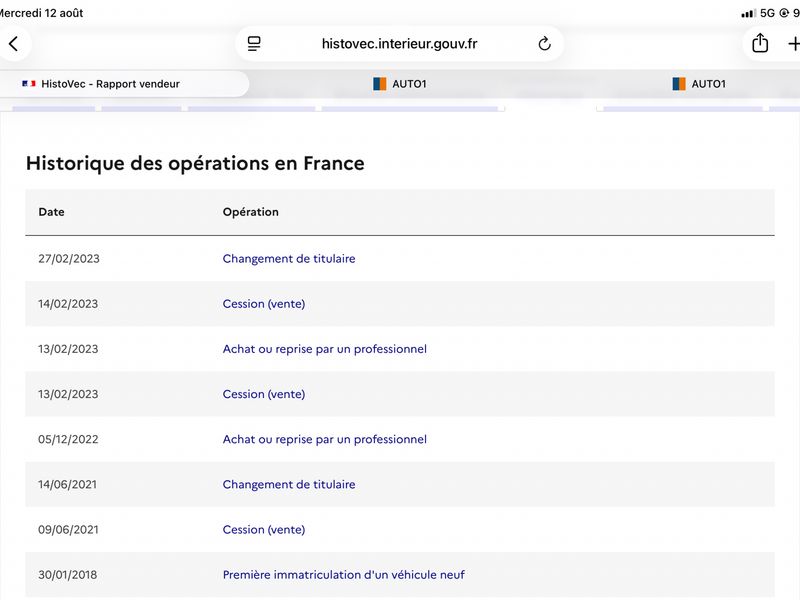
Task: Select the date 14/06/2021
Action: point(67,484)
